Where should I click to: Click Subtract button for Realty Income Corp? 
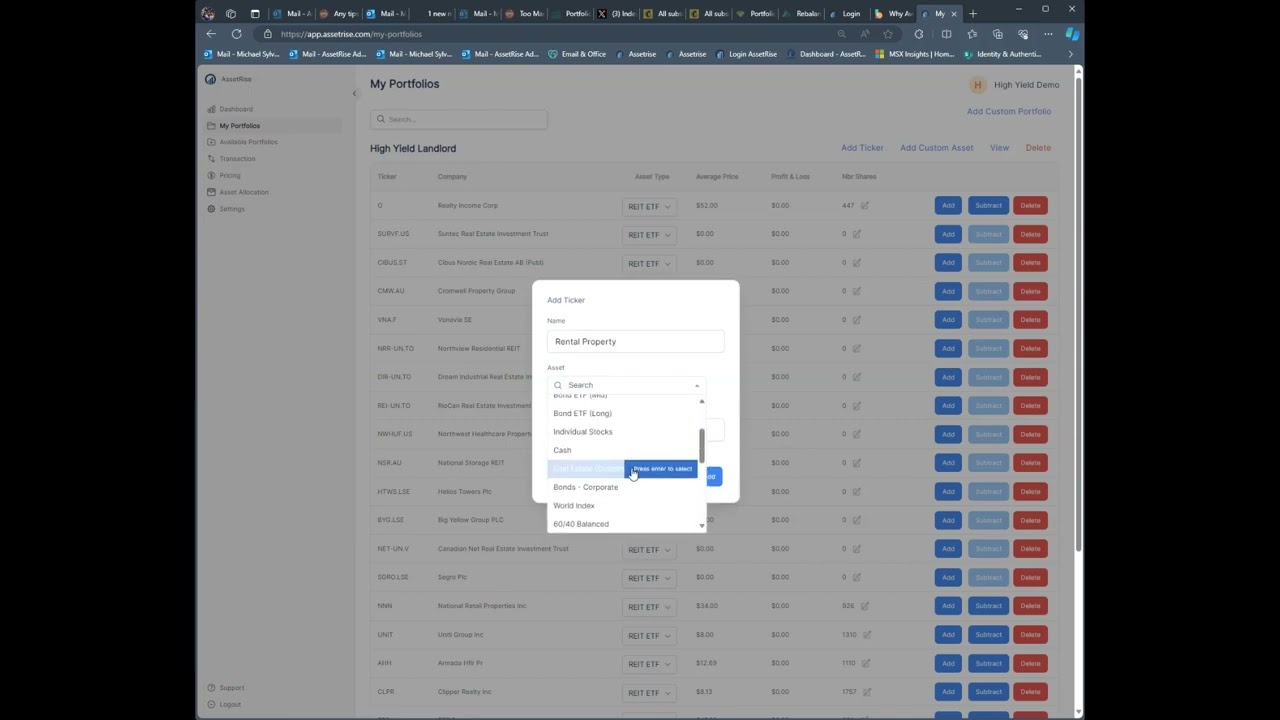pyautogui.click(x=988, y=206)
